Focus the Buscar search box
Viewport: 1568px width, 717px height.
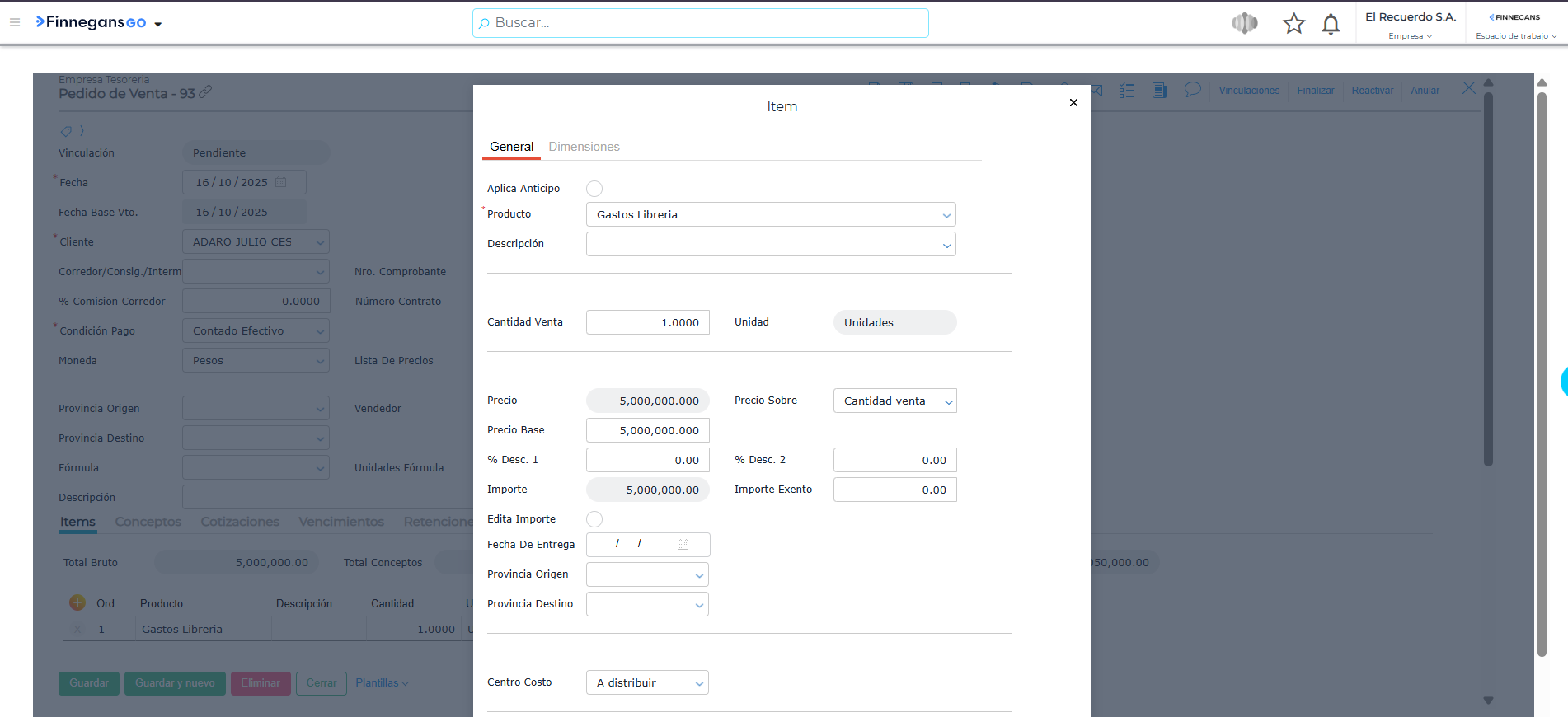[701, 23]
